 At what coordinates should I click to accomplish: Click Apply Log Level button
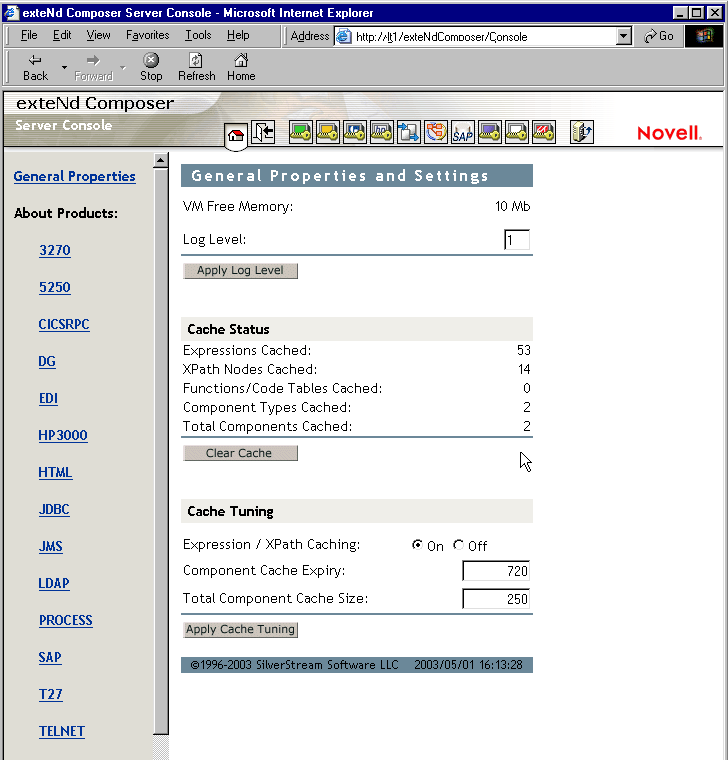(240, 270)
